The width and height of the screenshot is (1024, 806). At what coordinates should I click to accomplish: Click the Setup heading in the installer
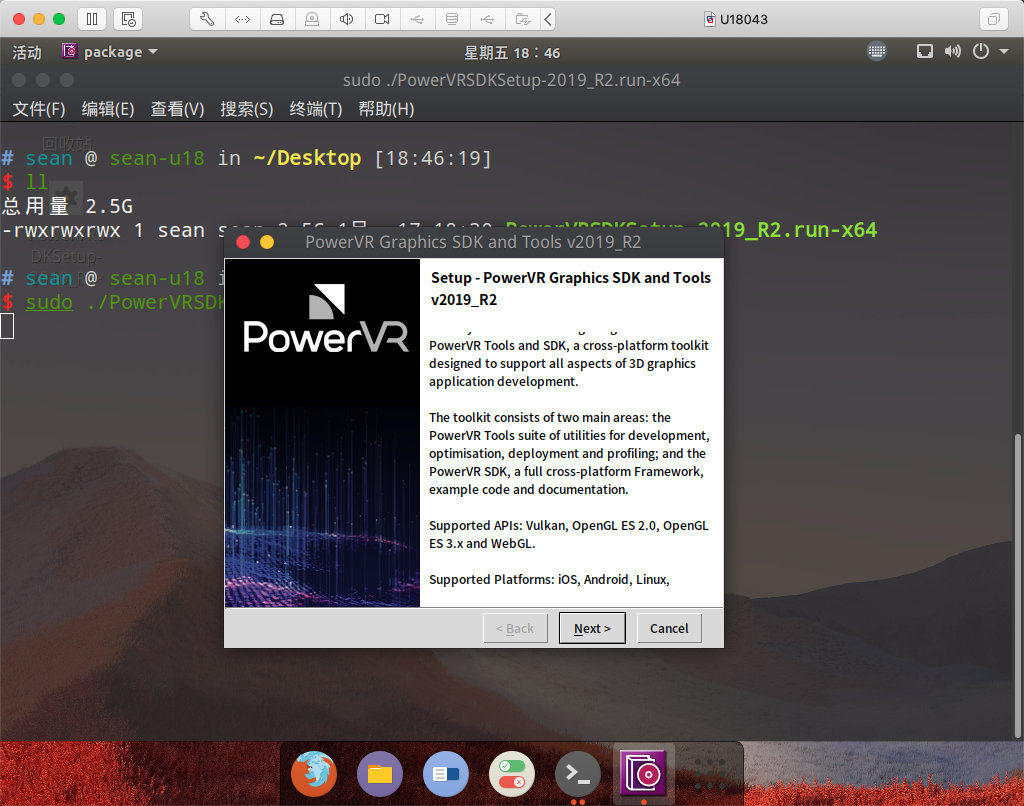pyautogui.click(x=571, y=289)
